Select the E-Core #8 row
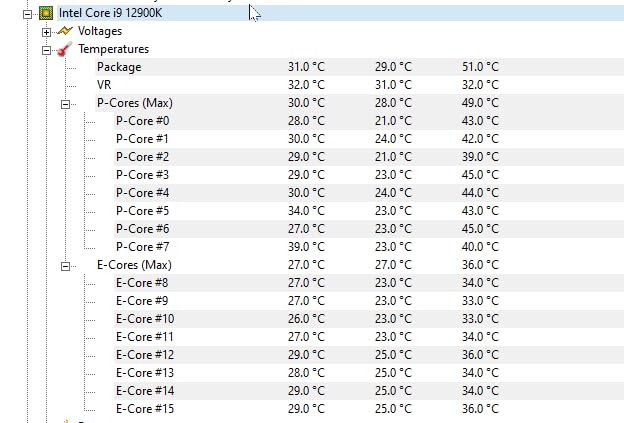 [369, 283]
